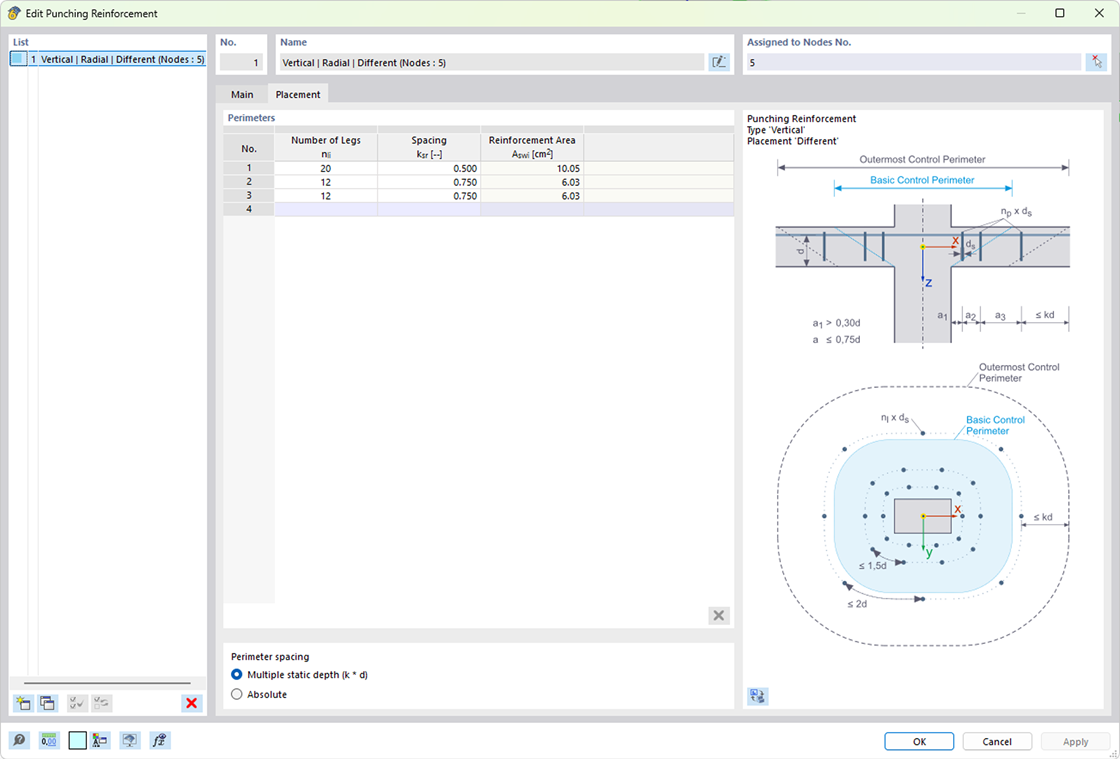Create a new punching reinforcement list item
Image resolution: width=1120 pixels, height=759 pixels.
pos(23,703)
